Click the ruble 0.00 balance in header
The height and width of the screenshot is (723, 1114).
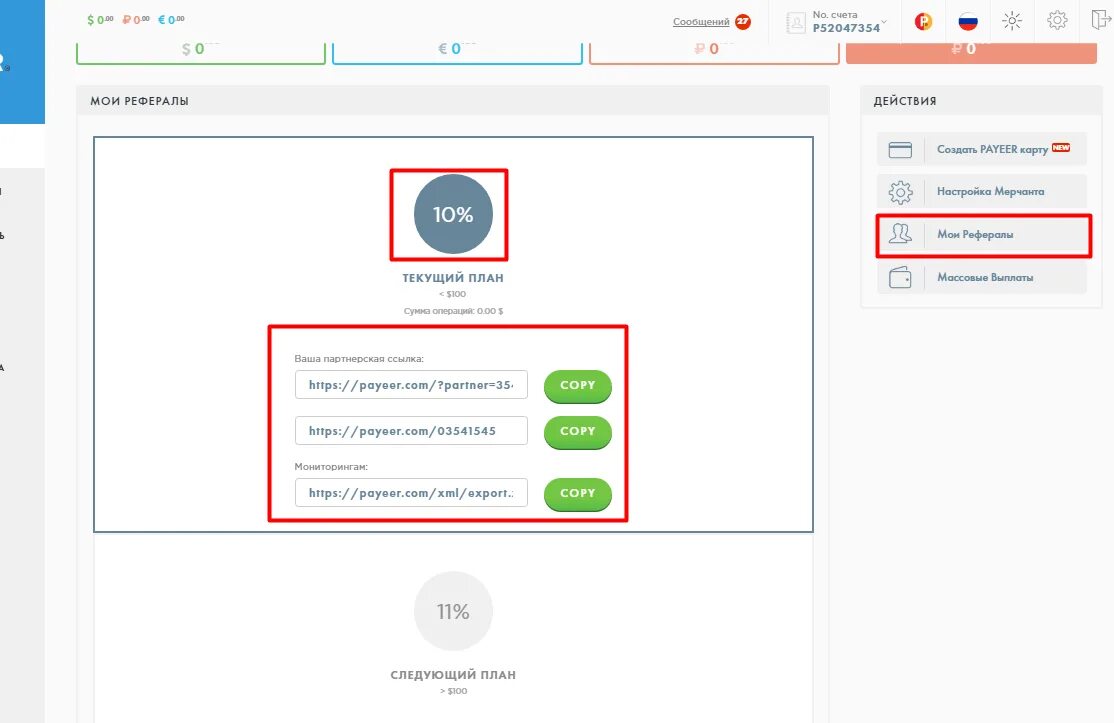(x=136, y=20)
